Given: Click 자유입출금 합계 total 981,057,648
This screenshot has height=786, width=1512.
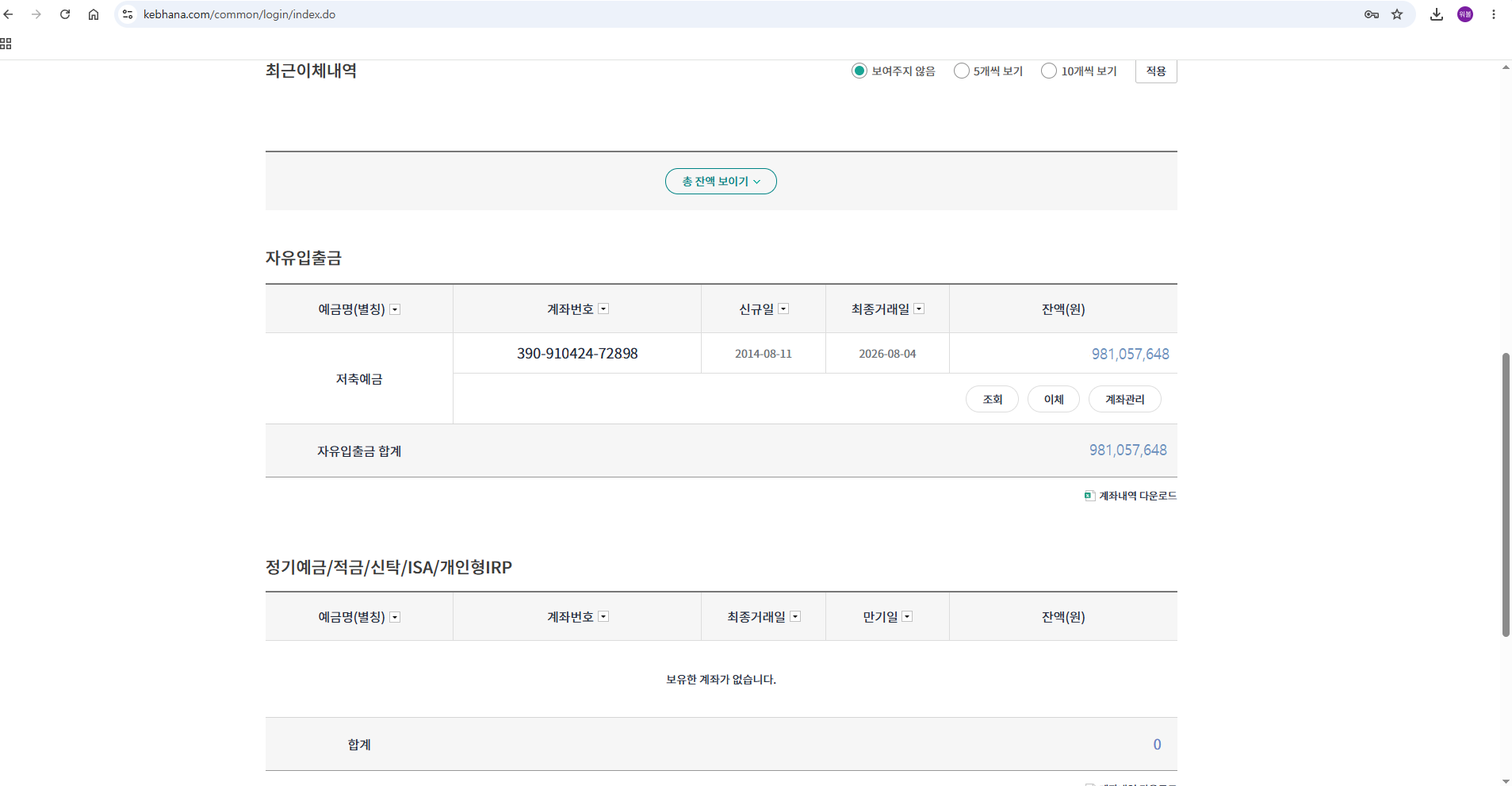Looking at the screenshot, I should tap(1127, 450).
